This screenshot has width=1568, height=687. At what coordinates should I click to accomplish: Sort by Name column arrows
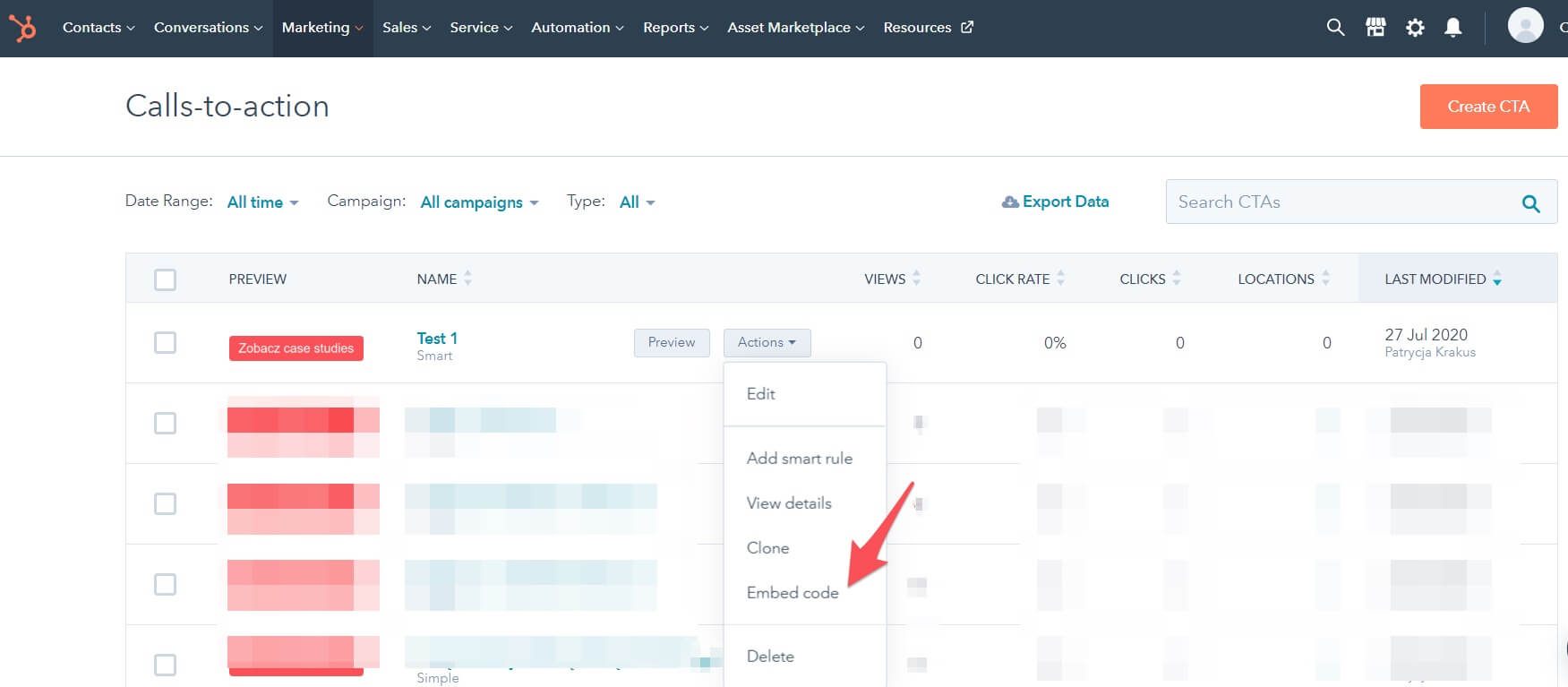[467, 279]
